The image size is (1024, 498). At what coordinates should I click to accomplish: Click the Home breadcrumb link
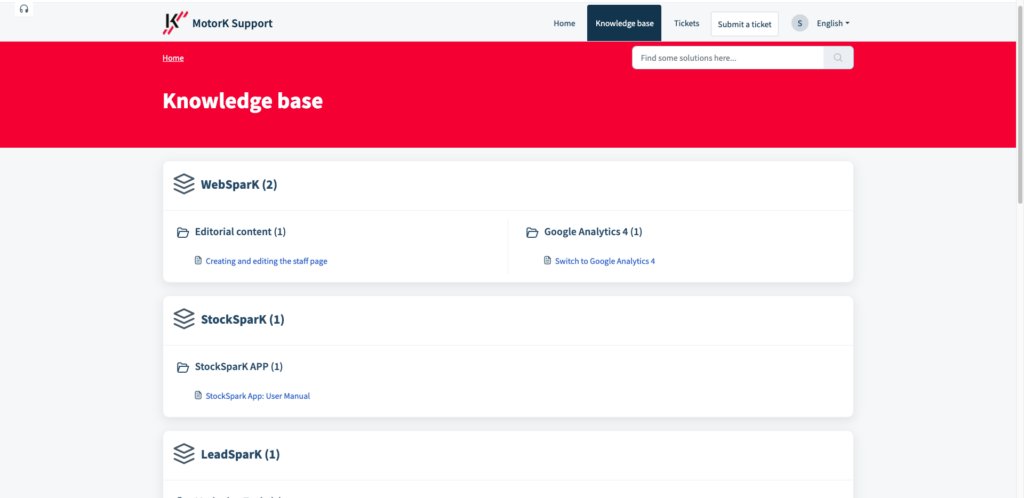pyautogui.click(x=173, y=58)
